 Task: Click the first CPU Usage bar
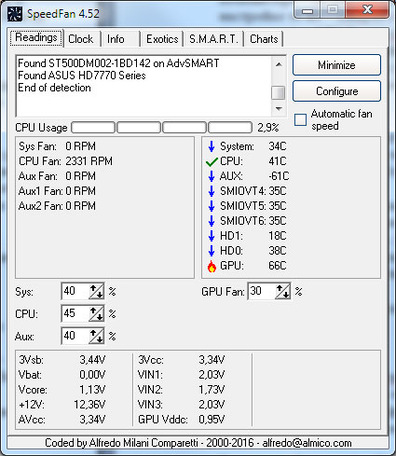[93, 127]
